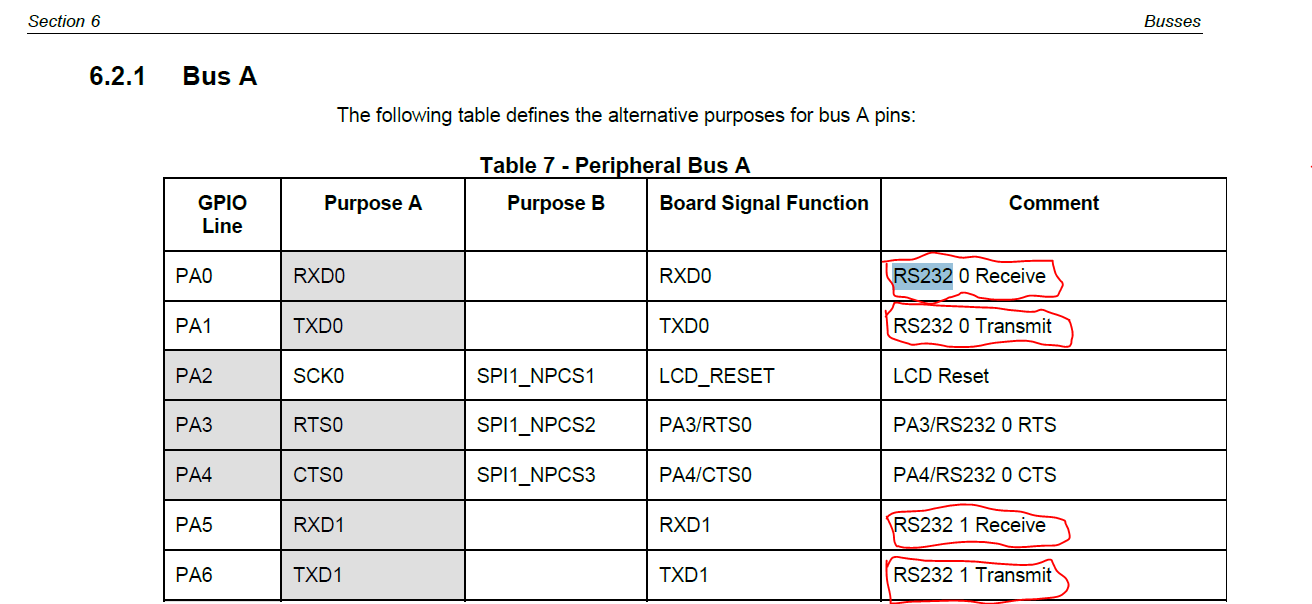Click the SPI1_NPCS2 cell
The height and width of the screenshot is (604, 1312).
[556, 425]
